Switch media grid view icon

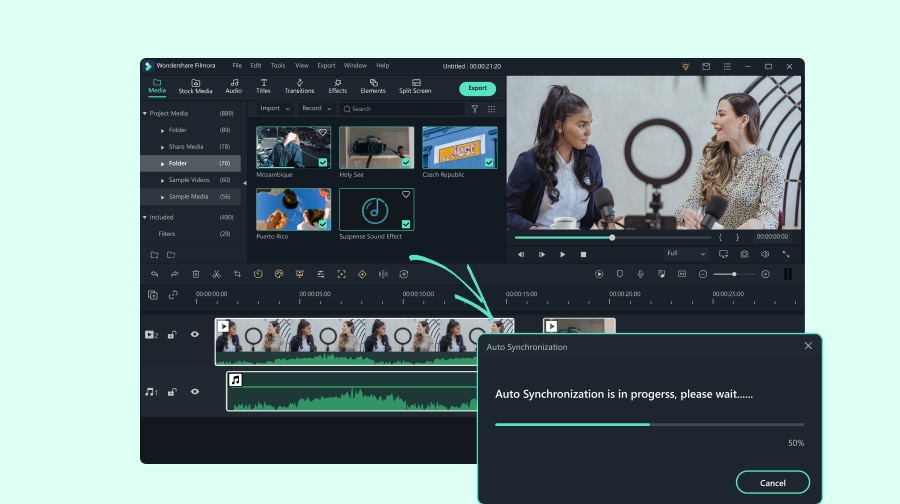click(491, 109)
